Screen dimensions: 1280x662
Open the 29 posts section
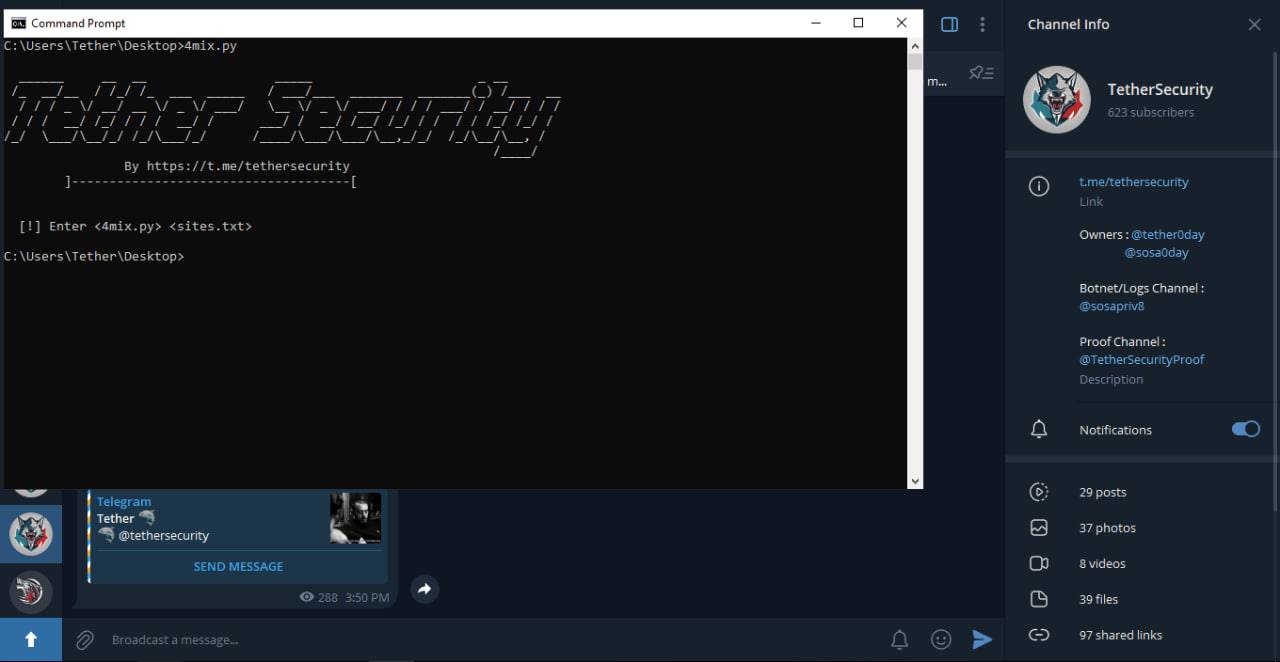(x=1103, y=492)
